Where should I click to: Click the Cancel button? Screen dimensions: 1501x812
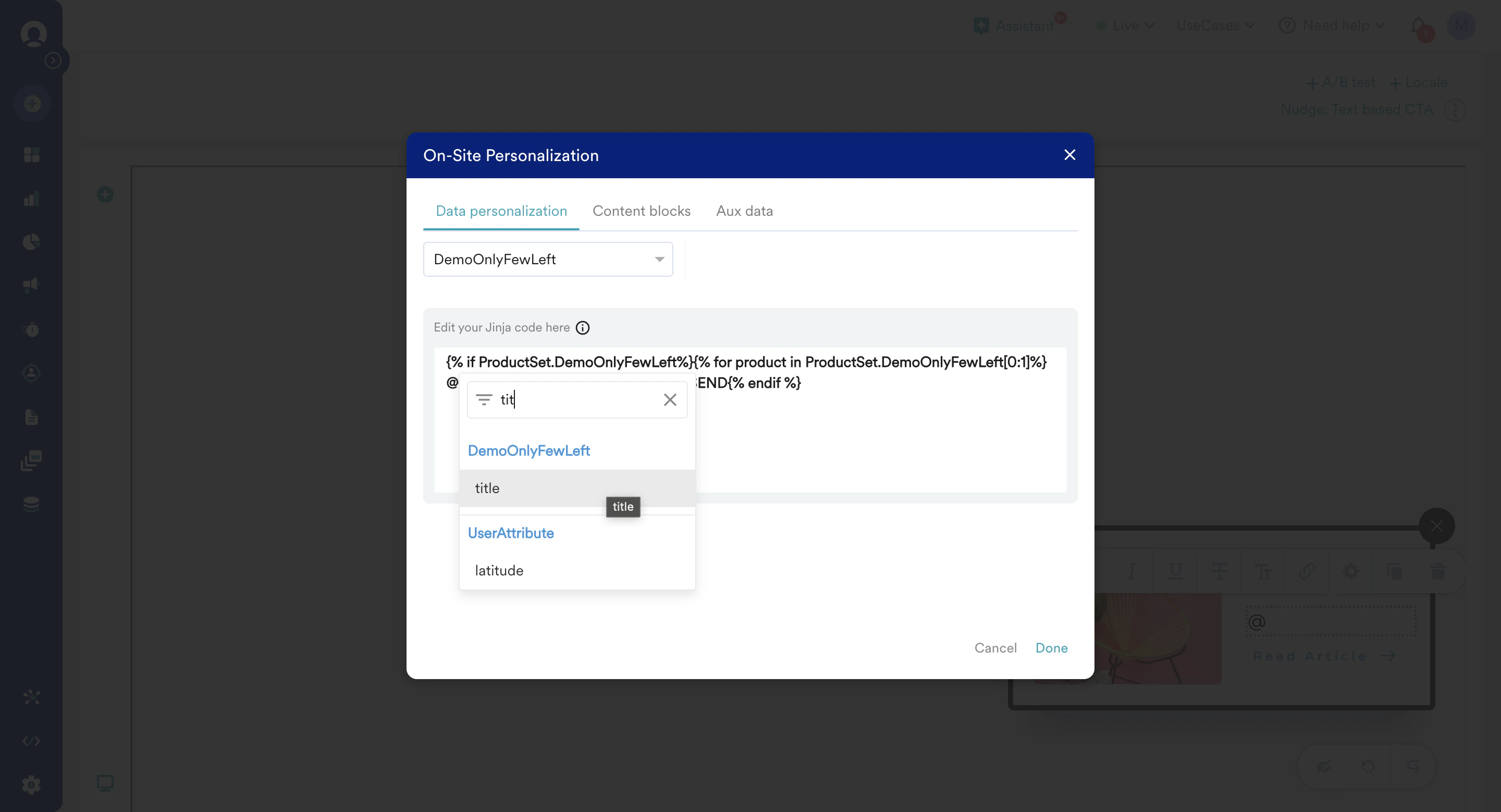[x=995, y=648]
